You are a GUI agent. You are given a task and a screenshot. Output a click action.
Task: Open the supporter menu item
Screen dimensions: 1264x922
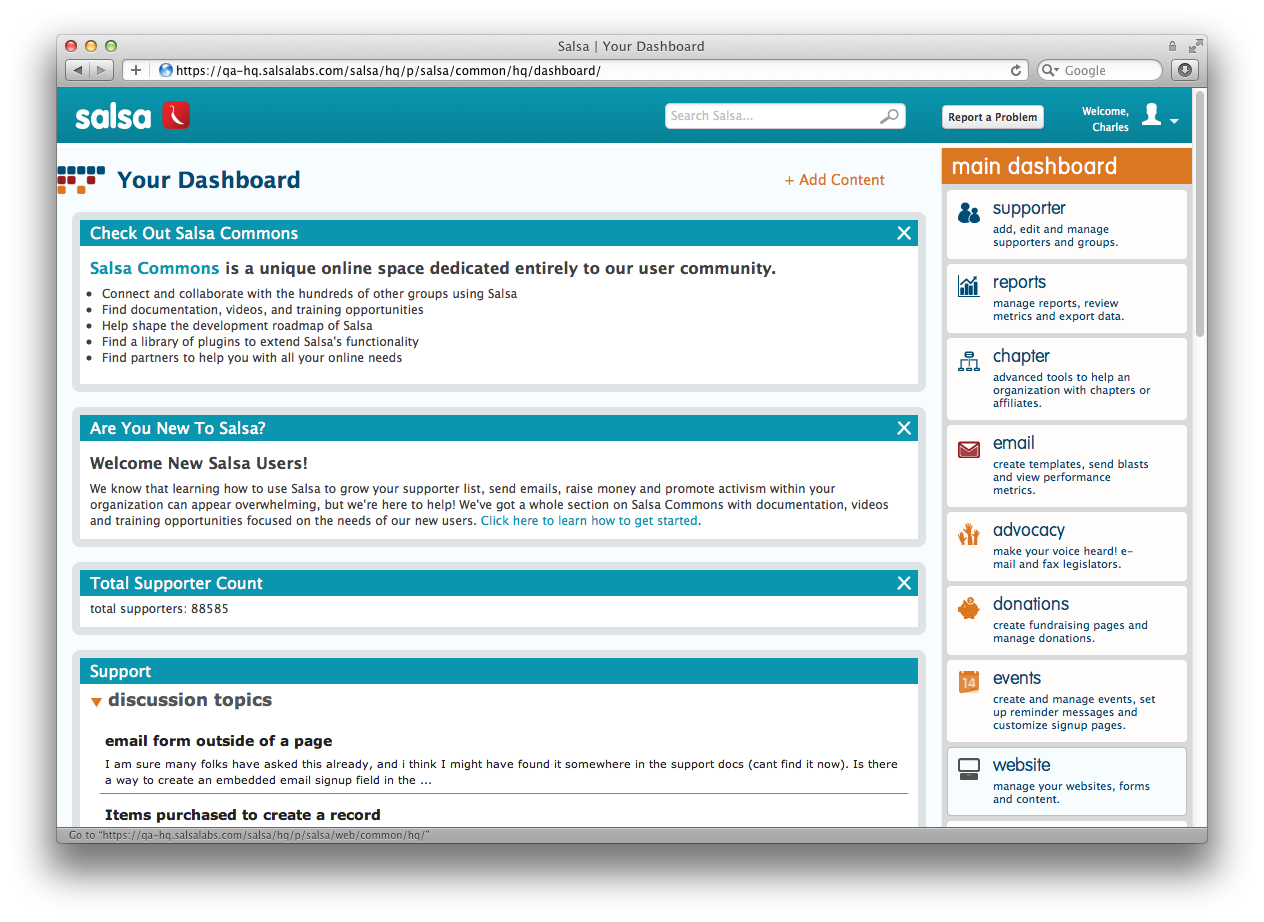point(1067,224)
